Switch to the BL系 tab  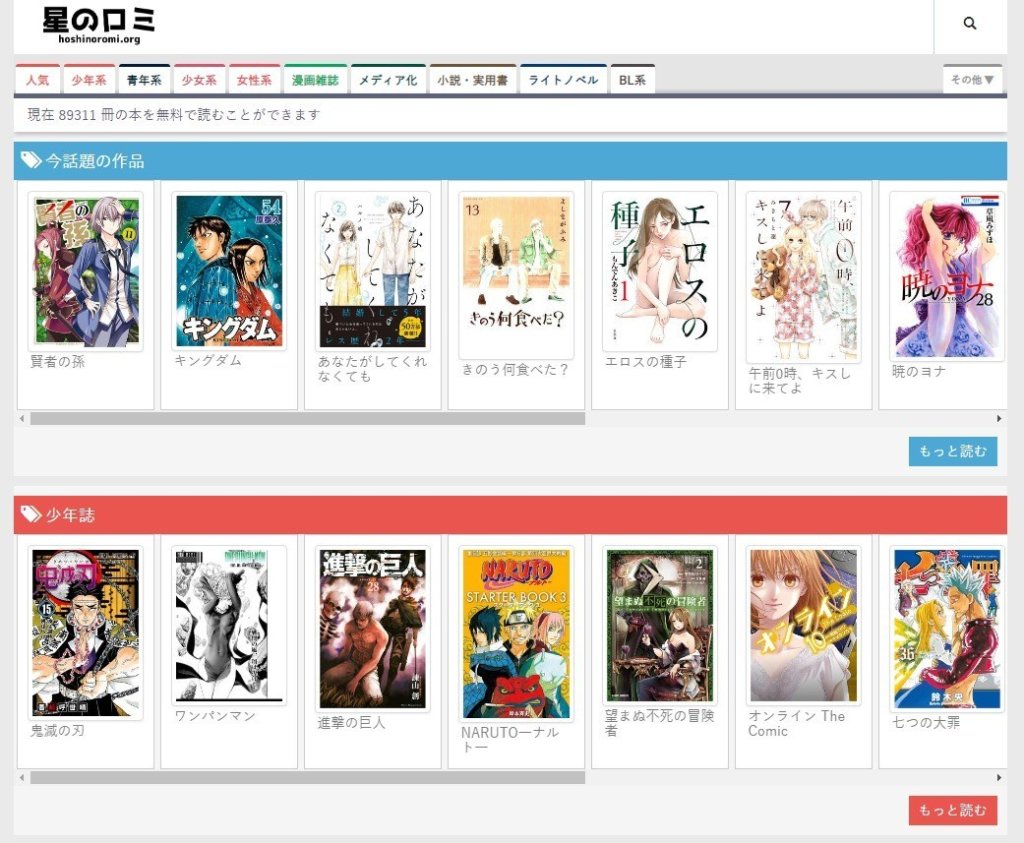point(632,80)
